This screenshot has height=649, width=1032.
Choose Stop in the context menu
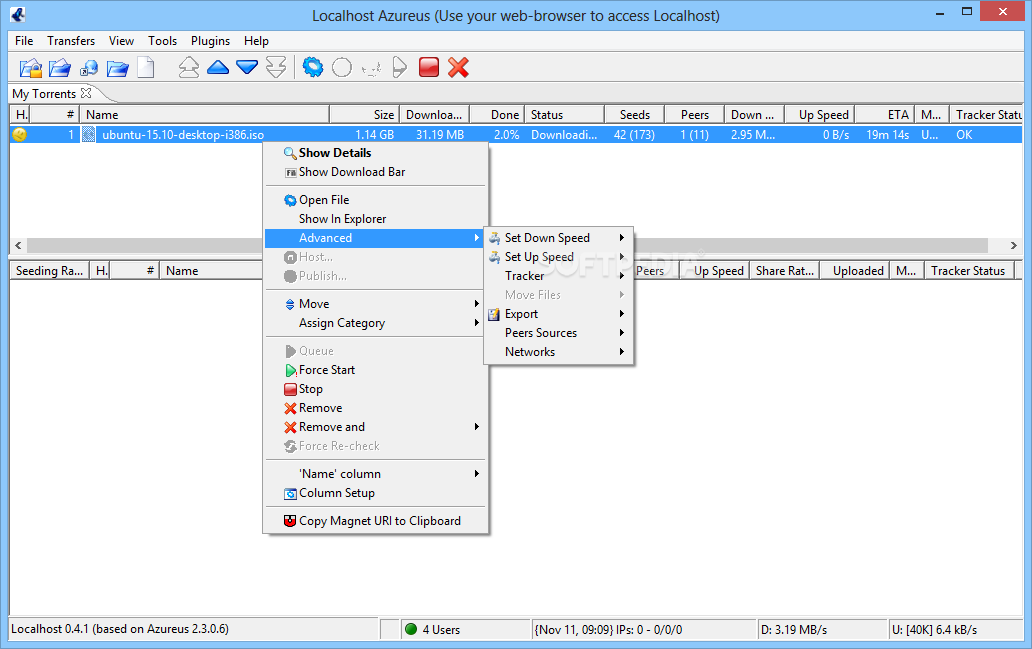[x=376, y=389]
